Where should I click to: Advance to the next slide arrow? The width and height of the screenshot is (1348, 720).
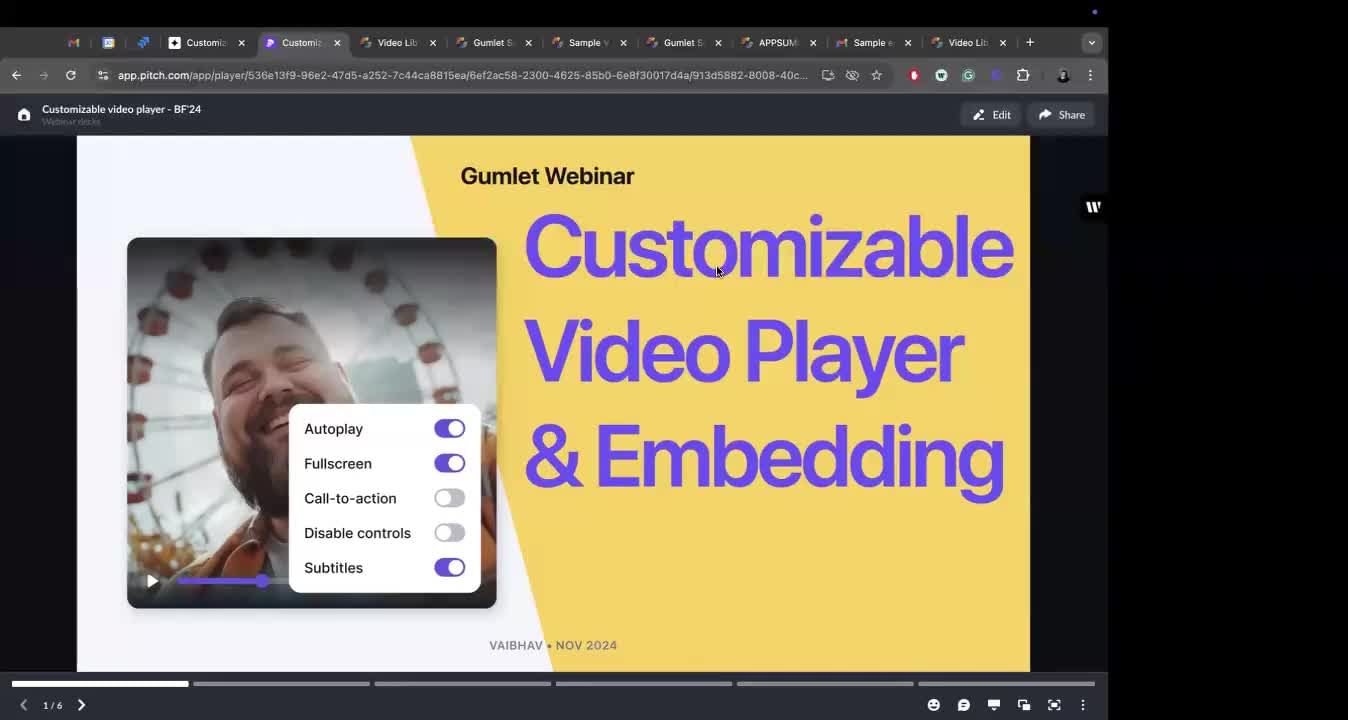click(81, 705)
